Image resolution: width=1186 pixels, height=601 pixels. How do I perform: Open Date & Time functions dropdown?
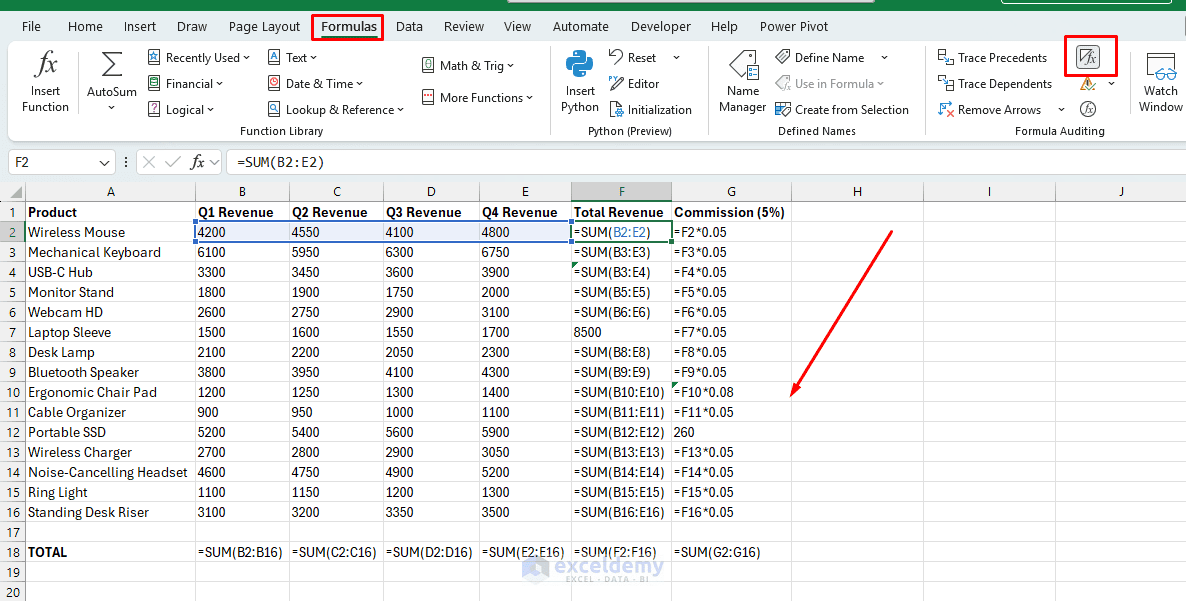coord(315,84)
